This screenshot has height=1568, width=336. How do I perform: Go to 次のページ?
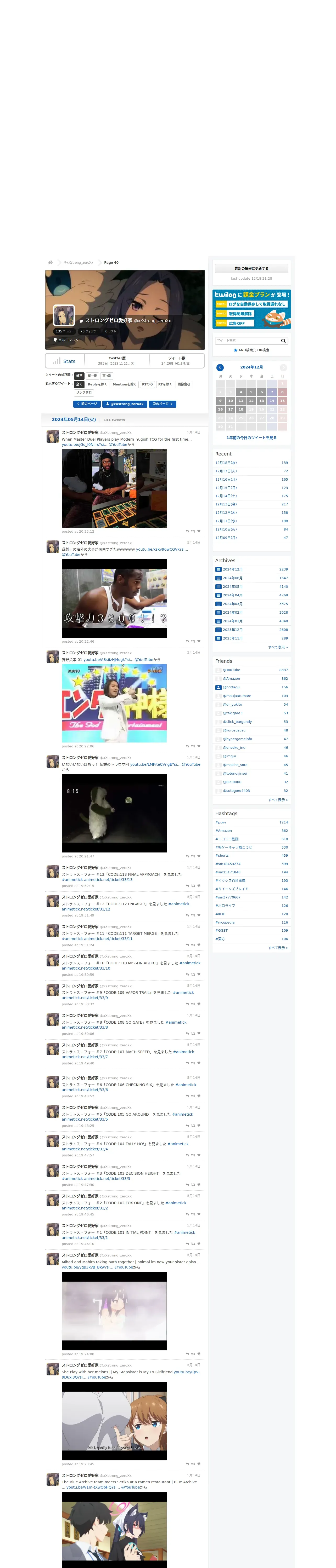[x=163, y=404]
